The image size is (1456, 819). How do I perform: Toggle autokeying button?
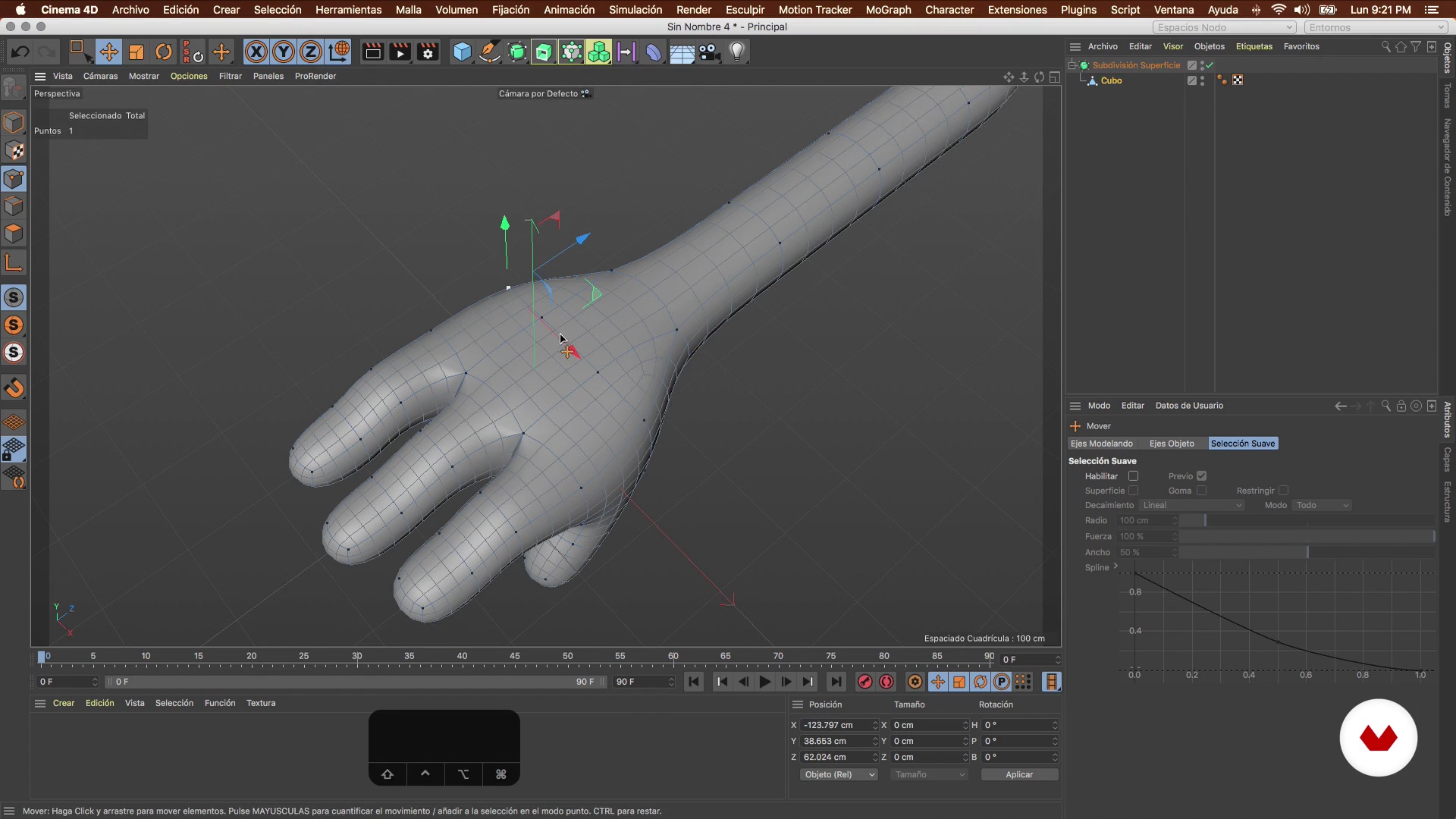886,682
